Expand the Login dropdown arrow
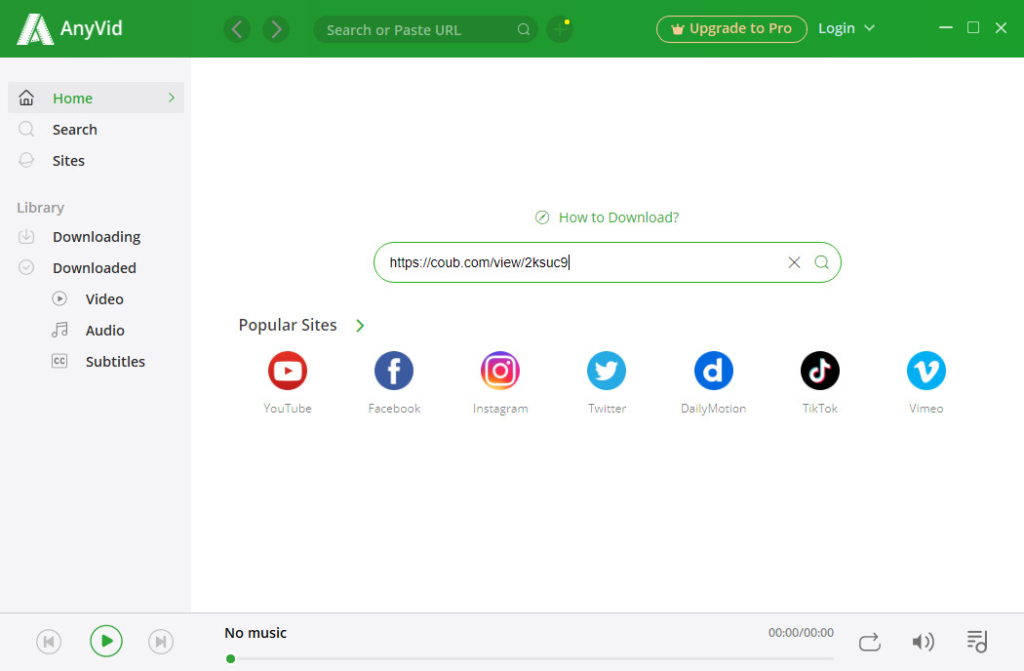 coord(869,28)
